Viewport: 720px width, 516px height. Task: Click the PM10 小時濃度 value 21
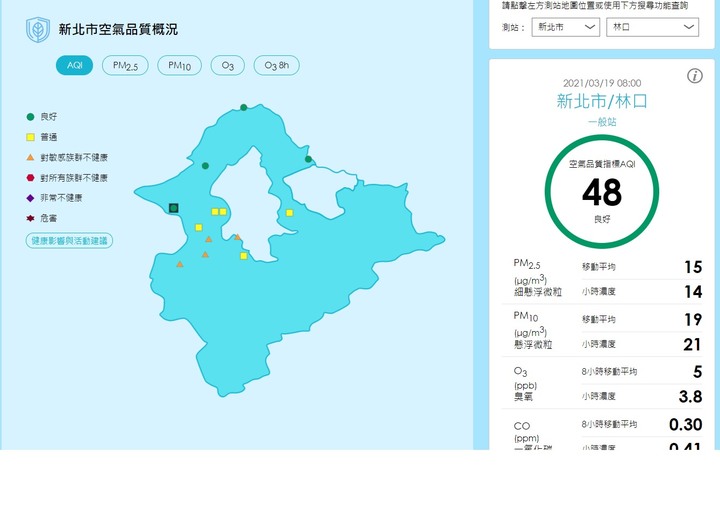(692, 344)
